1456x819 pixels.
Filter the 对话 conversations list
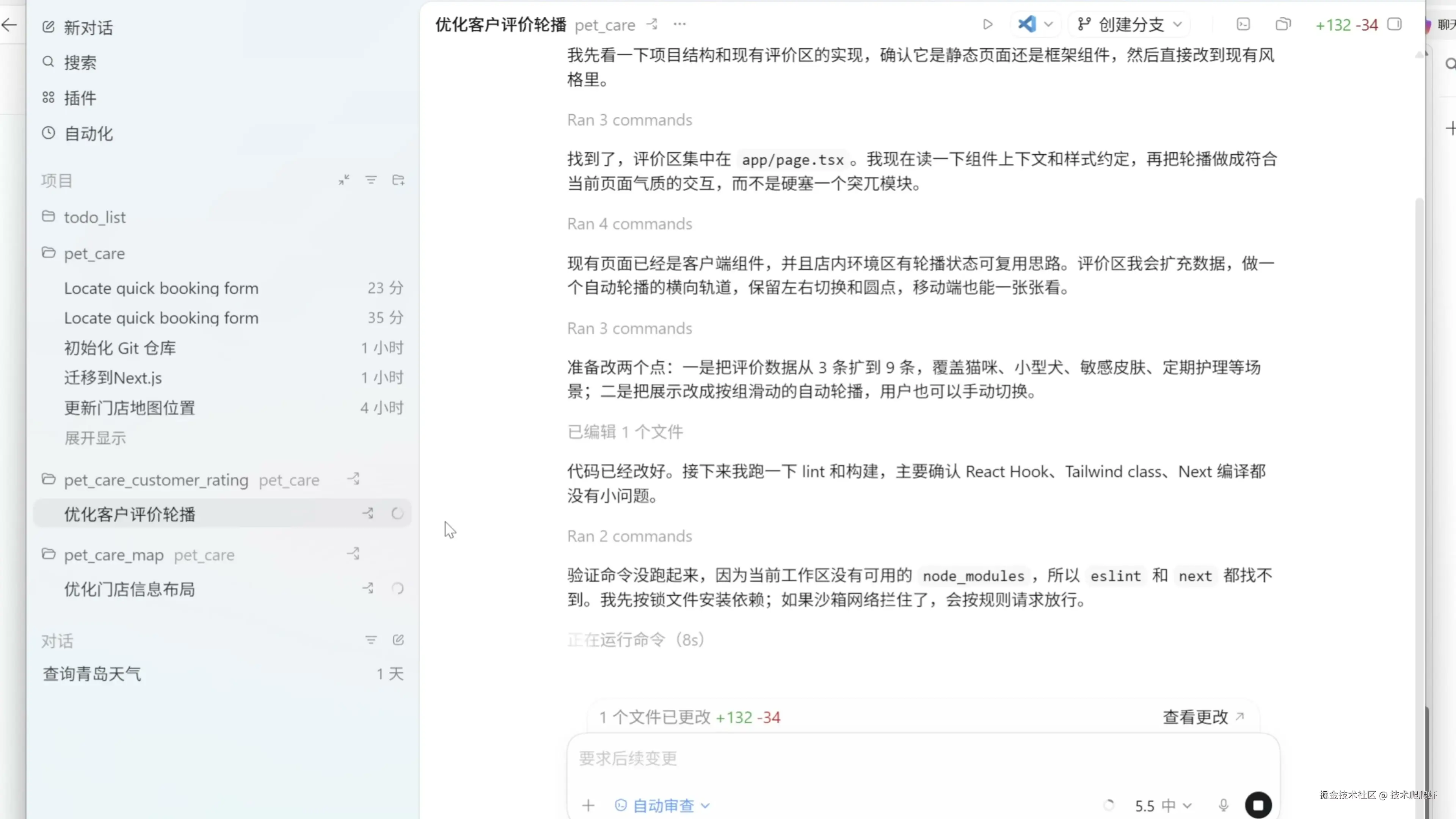click(x=371, y=640)
